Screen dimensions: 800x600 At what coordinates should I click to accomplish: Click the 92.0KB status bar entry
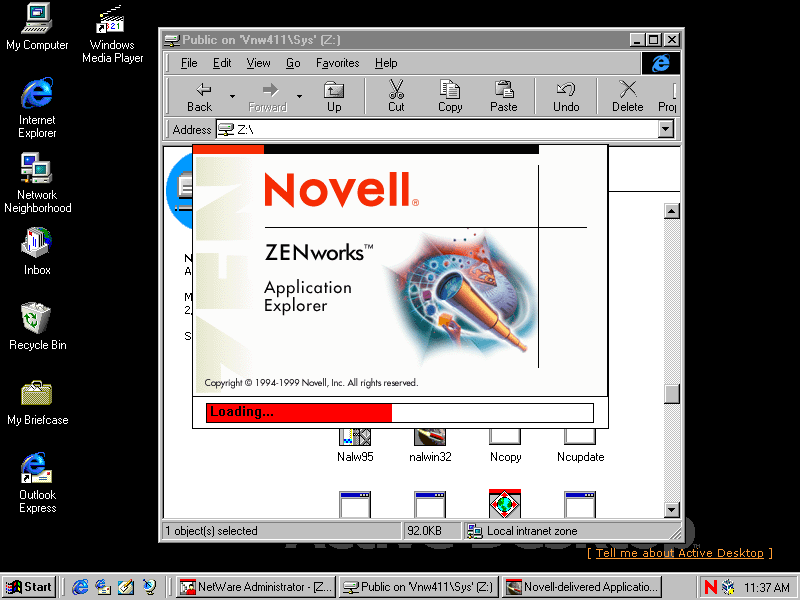tap(433, 531)
